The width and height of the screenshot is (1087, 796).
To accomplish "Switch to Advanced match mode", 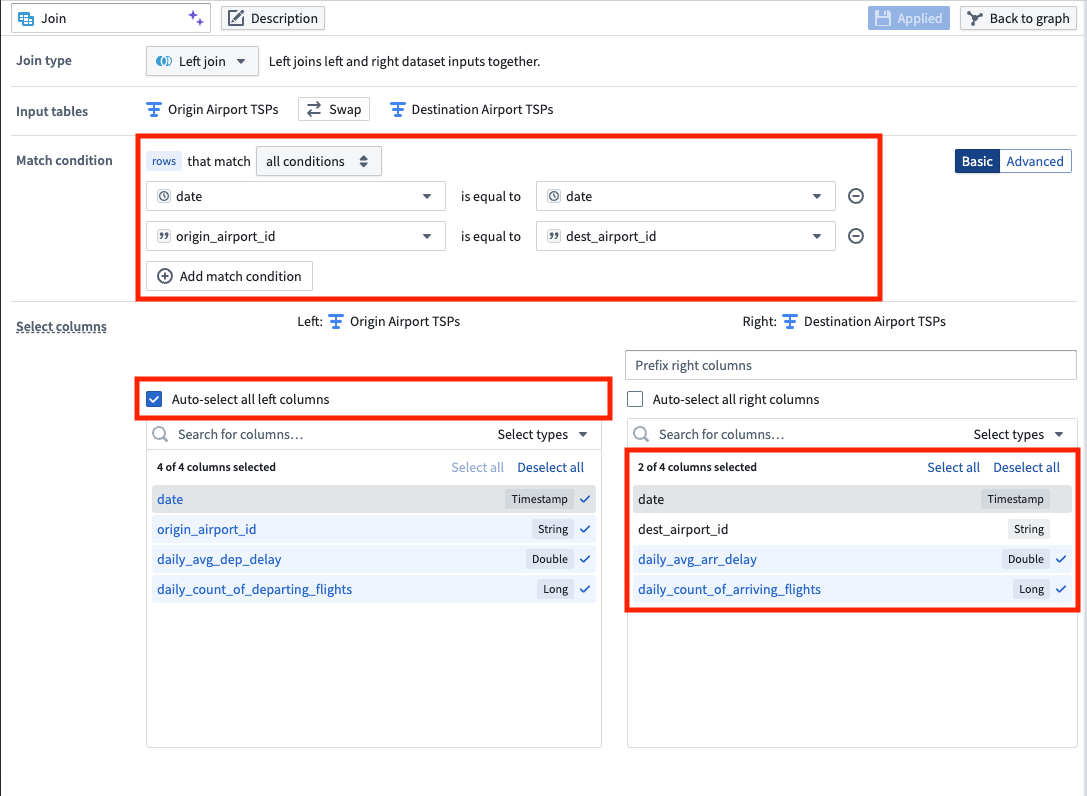I will tap(1035, 162).
